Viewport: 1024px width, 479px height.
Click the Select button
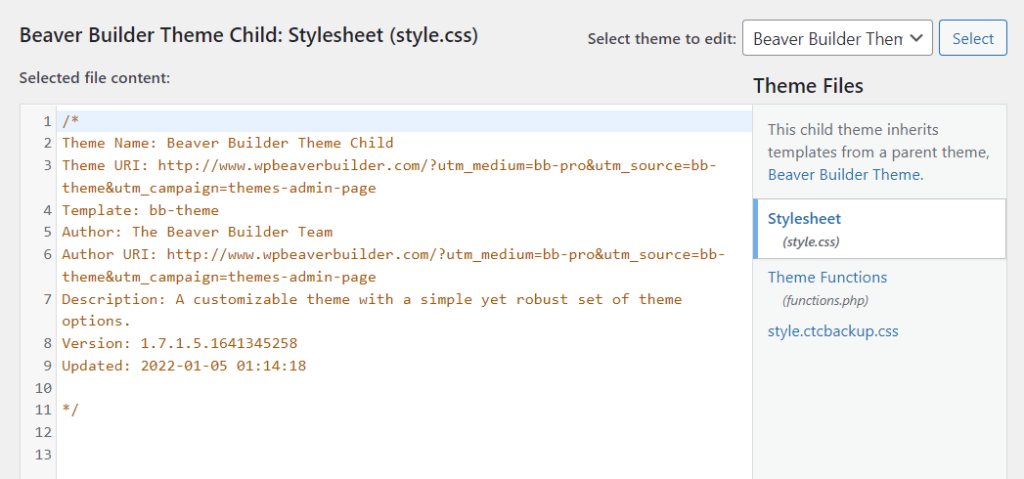(973, 38)
